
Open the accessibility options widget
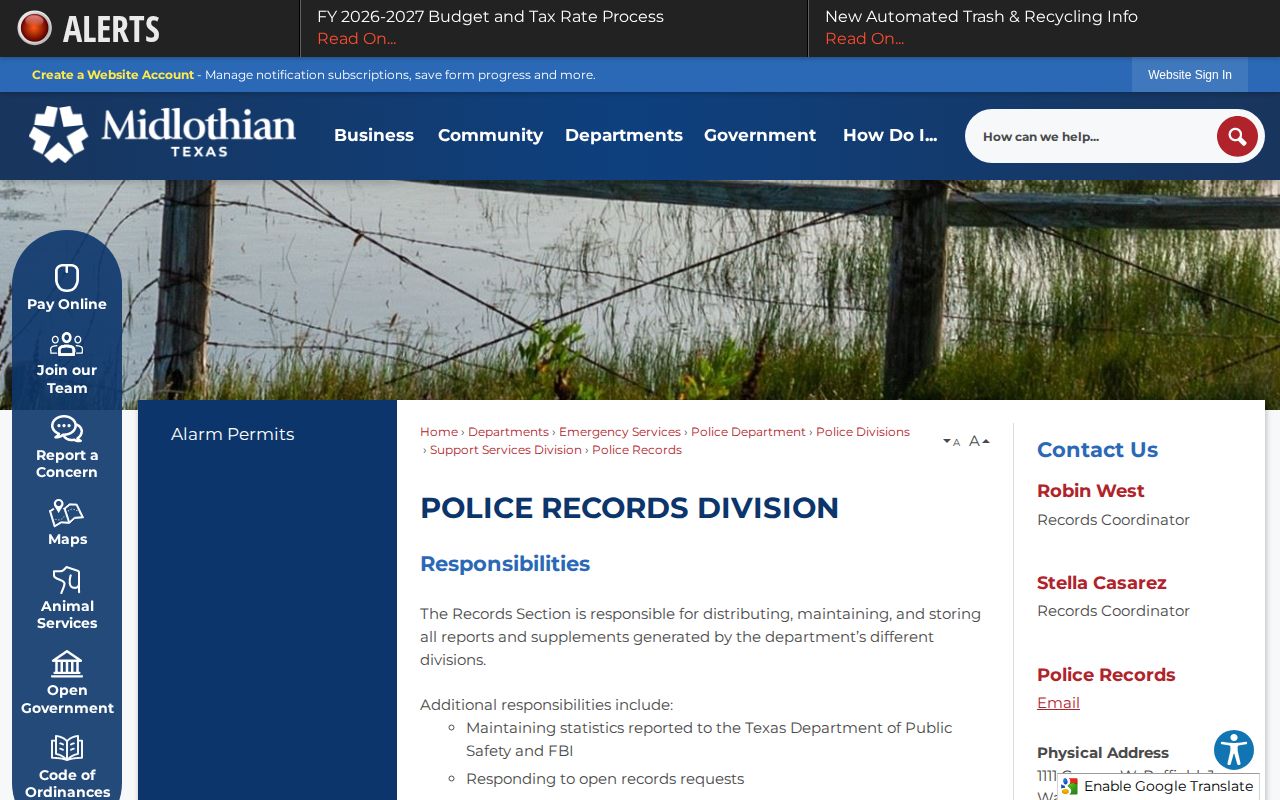click(x=1234, y=750)
